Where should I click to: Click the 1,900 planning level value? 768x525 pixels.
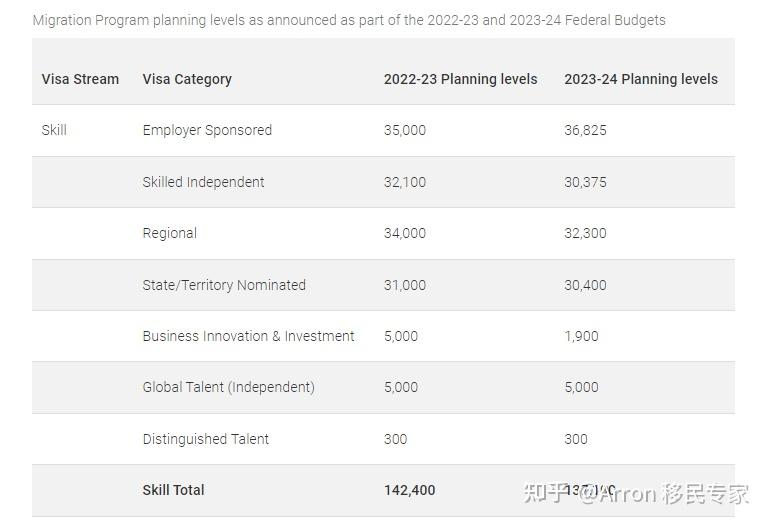[581, 336]
